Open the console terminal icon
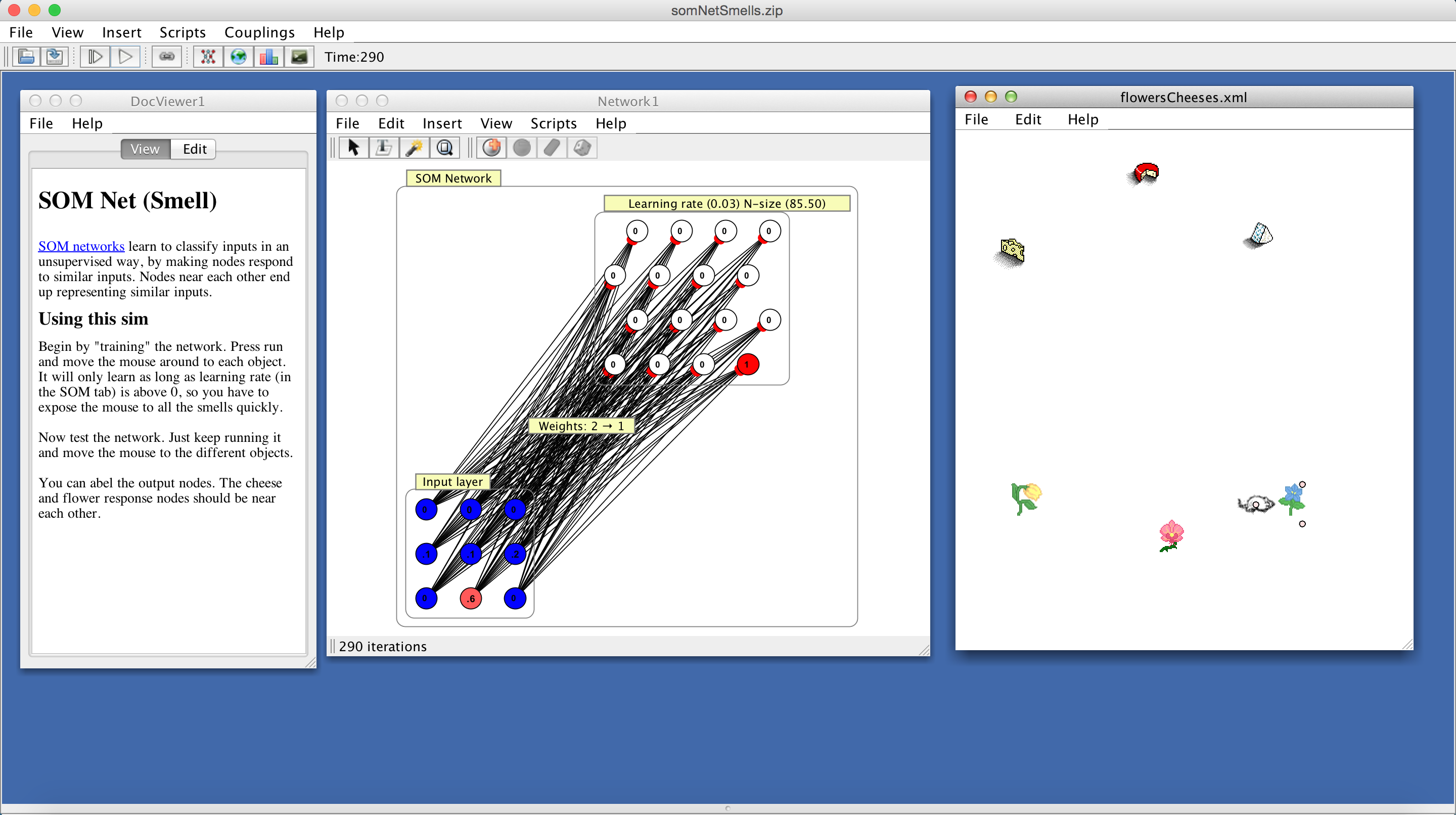This screenshot has height=815, width=1456. point(299,57)
